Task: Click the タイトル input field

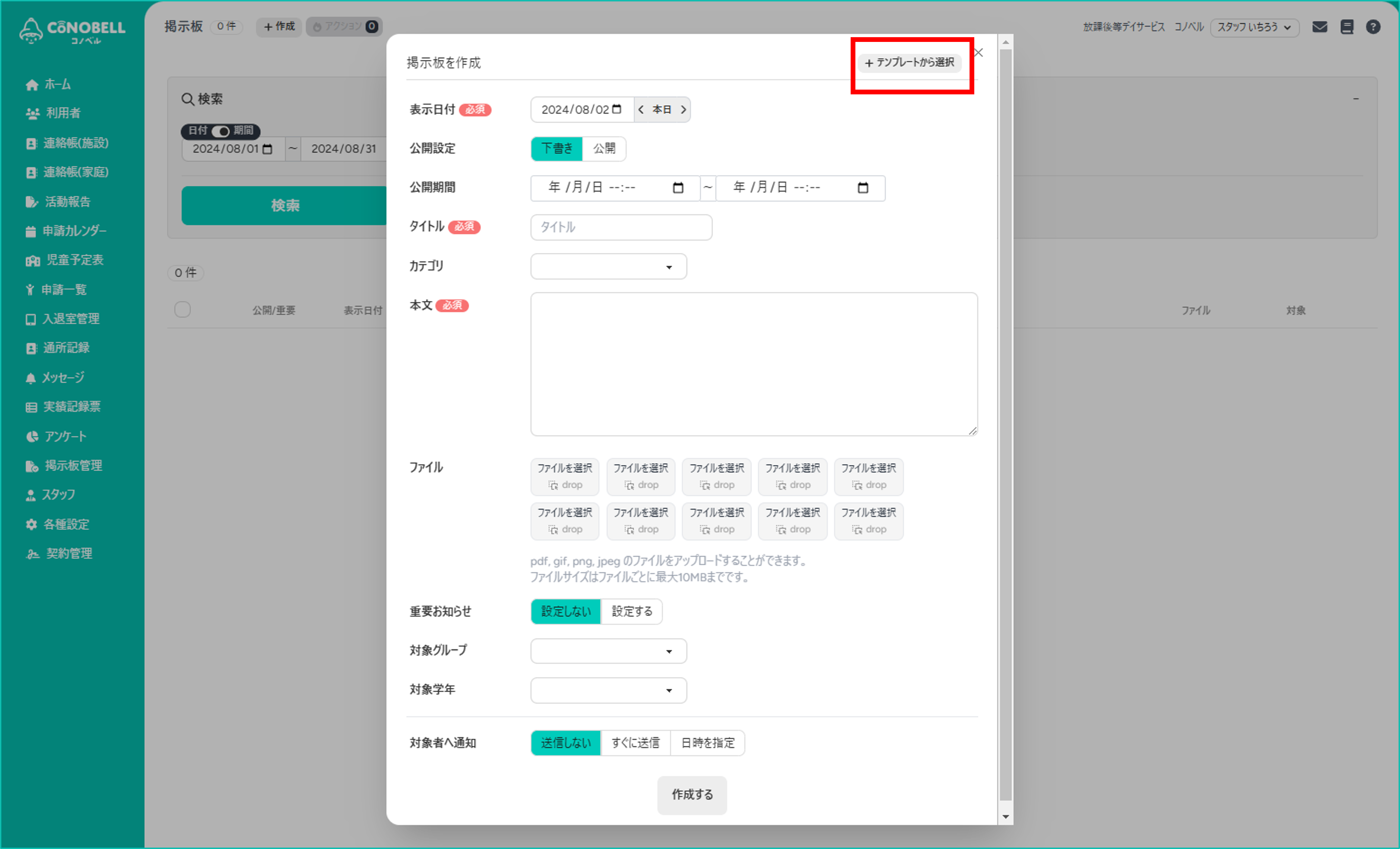Action: [x=621, y=227]
